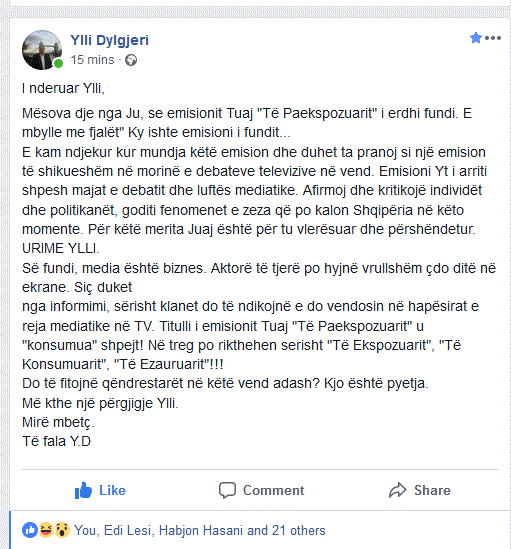511x549 pixels.
Task: Click the Comment speech bubble icon
Action: (227, 490)
